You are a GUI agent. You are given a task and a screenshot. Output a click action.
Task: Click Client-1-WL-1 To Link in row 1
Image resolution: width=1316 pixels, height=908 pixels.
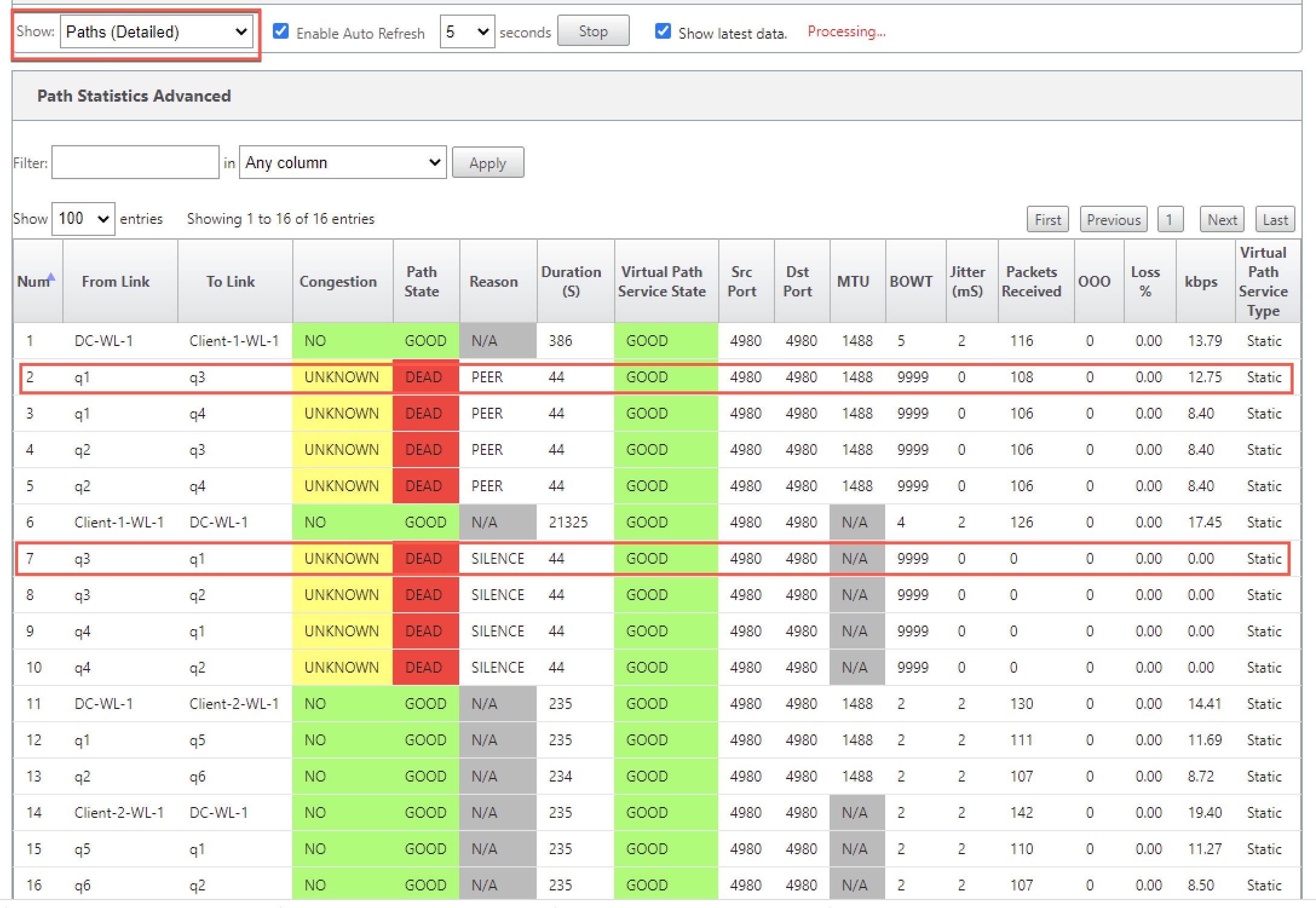(234, 341)
